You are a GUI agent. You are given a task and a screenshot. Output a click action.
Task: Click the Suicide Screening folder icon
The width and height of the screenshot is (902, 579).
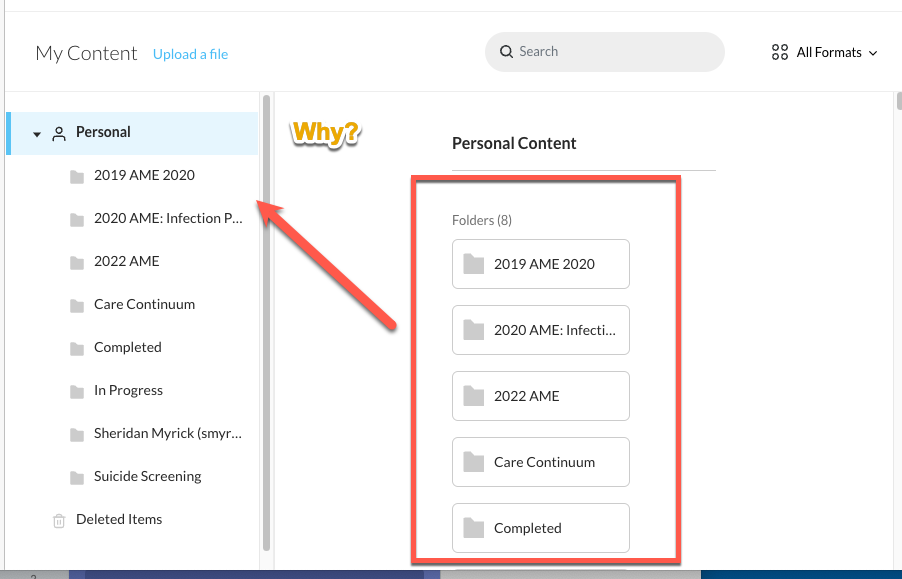point(77,477)
